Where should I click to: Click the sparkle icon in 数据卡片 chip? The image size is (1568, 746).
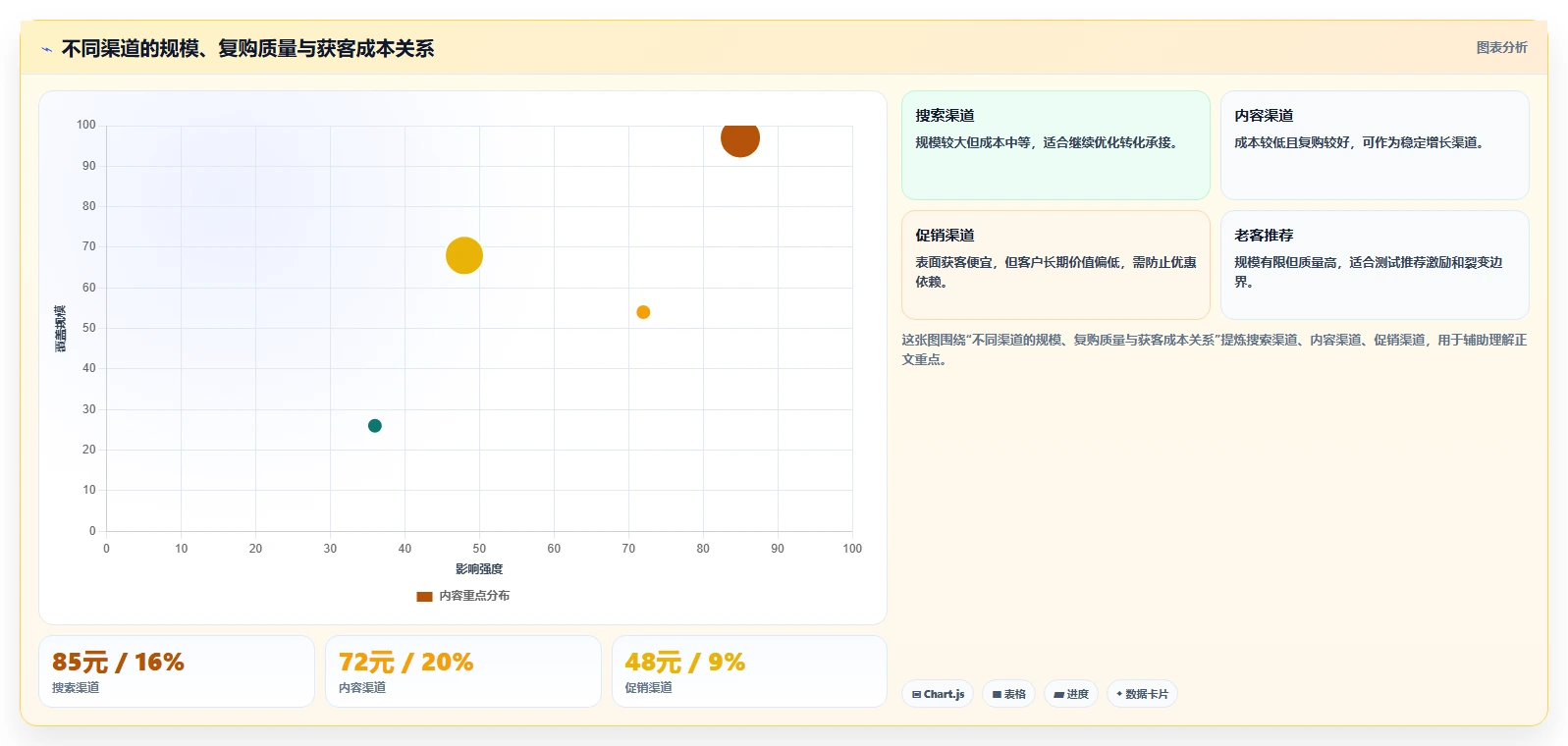pyautogui.click(x=1119, y=694)
